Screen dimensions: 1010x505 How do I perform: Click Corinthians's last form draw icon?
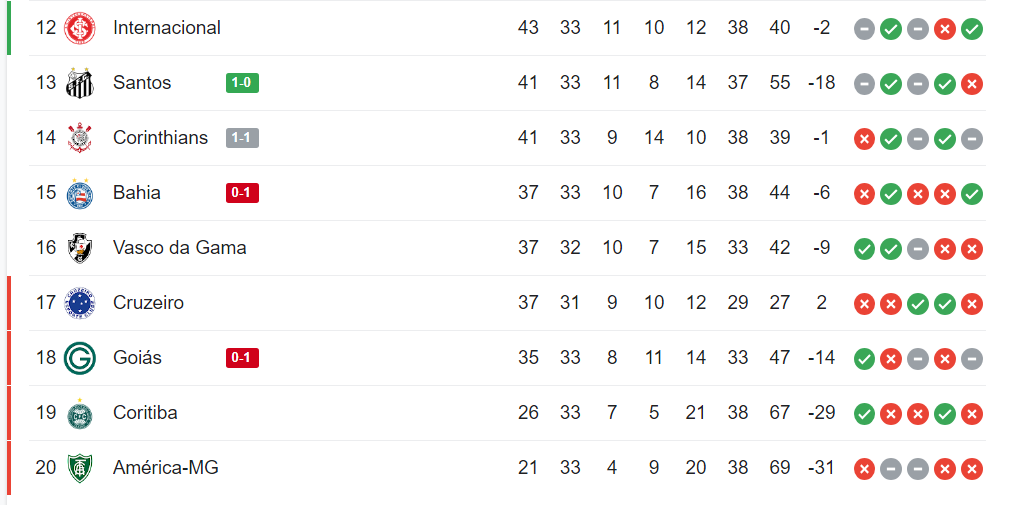click(971, 139)
